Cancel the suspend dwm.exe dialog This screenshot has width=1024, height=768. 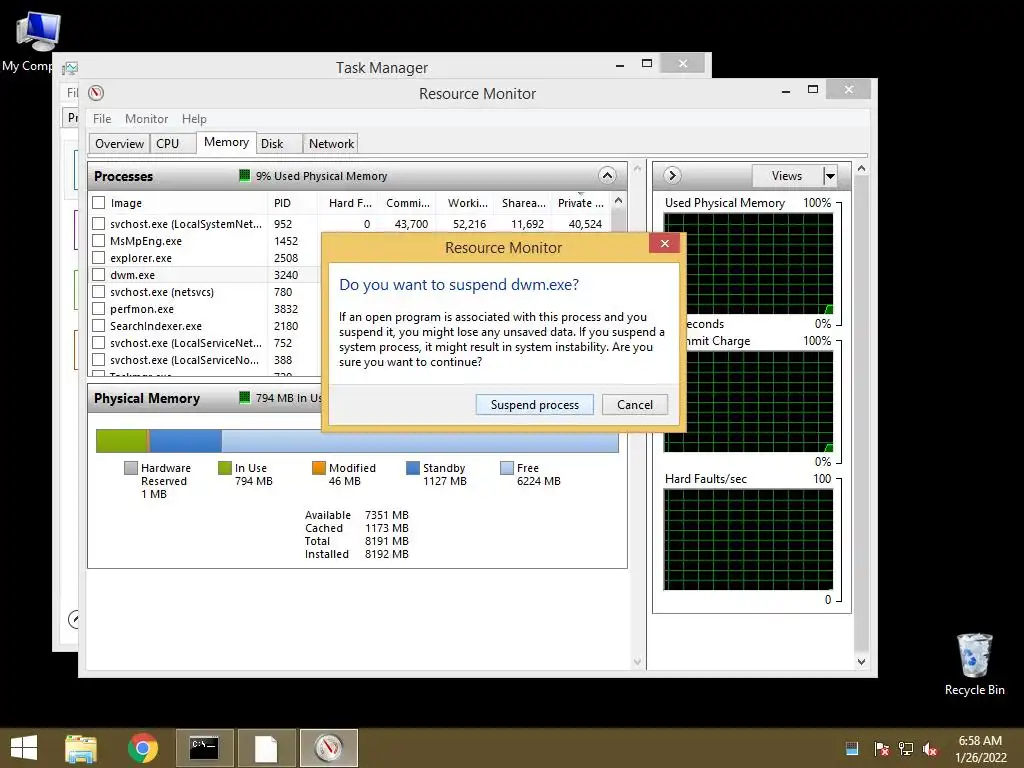click(635, 405)
